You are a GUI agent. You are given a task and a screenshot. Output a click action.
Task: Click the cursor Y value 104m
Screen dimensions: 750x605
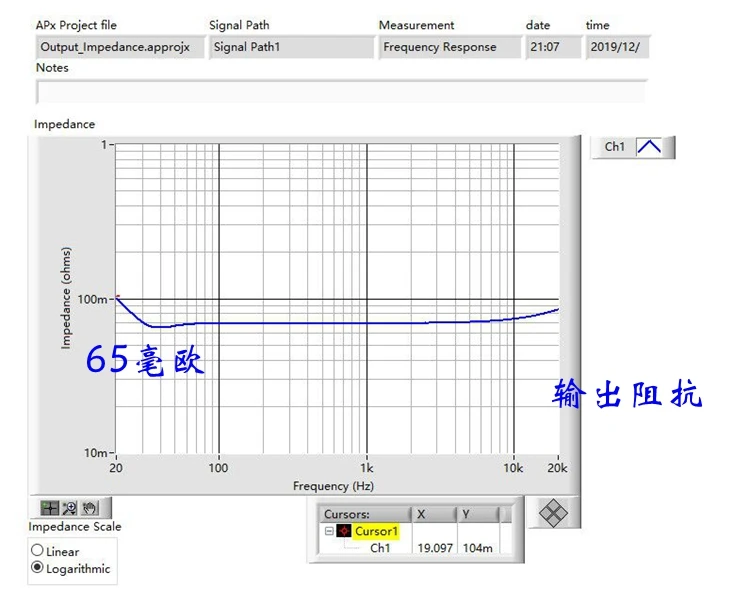476,548
